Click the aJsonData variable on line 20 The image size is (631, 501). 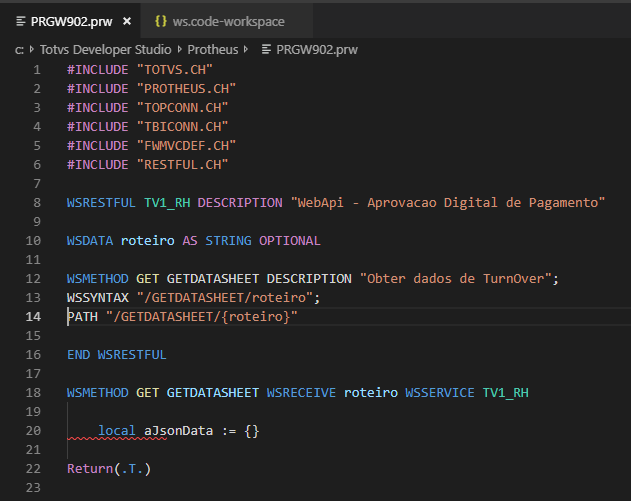[178, 431]
